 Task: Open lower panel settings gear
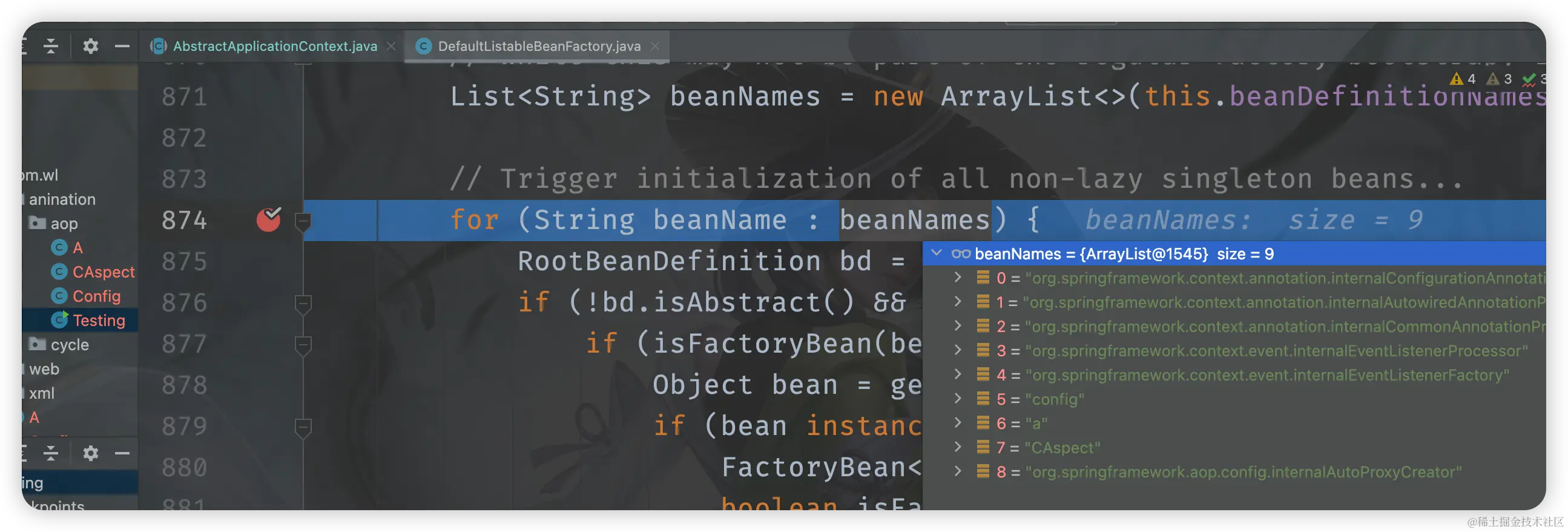[90, 453]
